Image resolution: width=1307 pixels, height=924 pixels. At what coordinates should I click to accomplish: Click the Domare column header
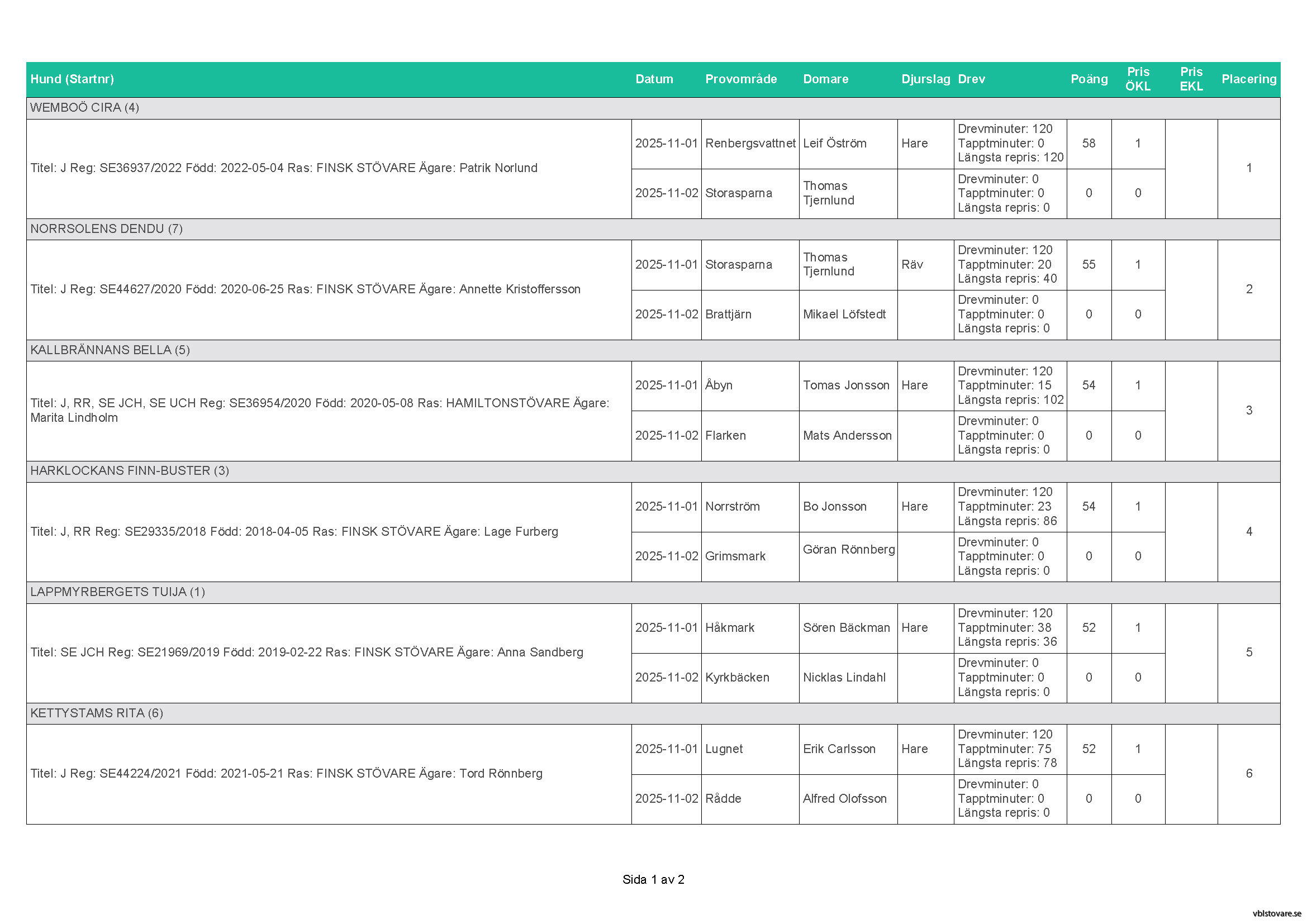(x=825, y=79)
